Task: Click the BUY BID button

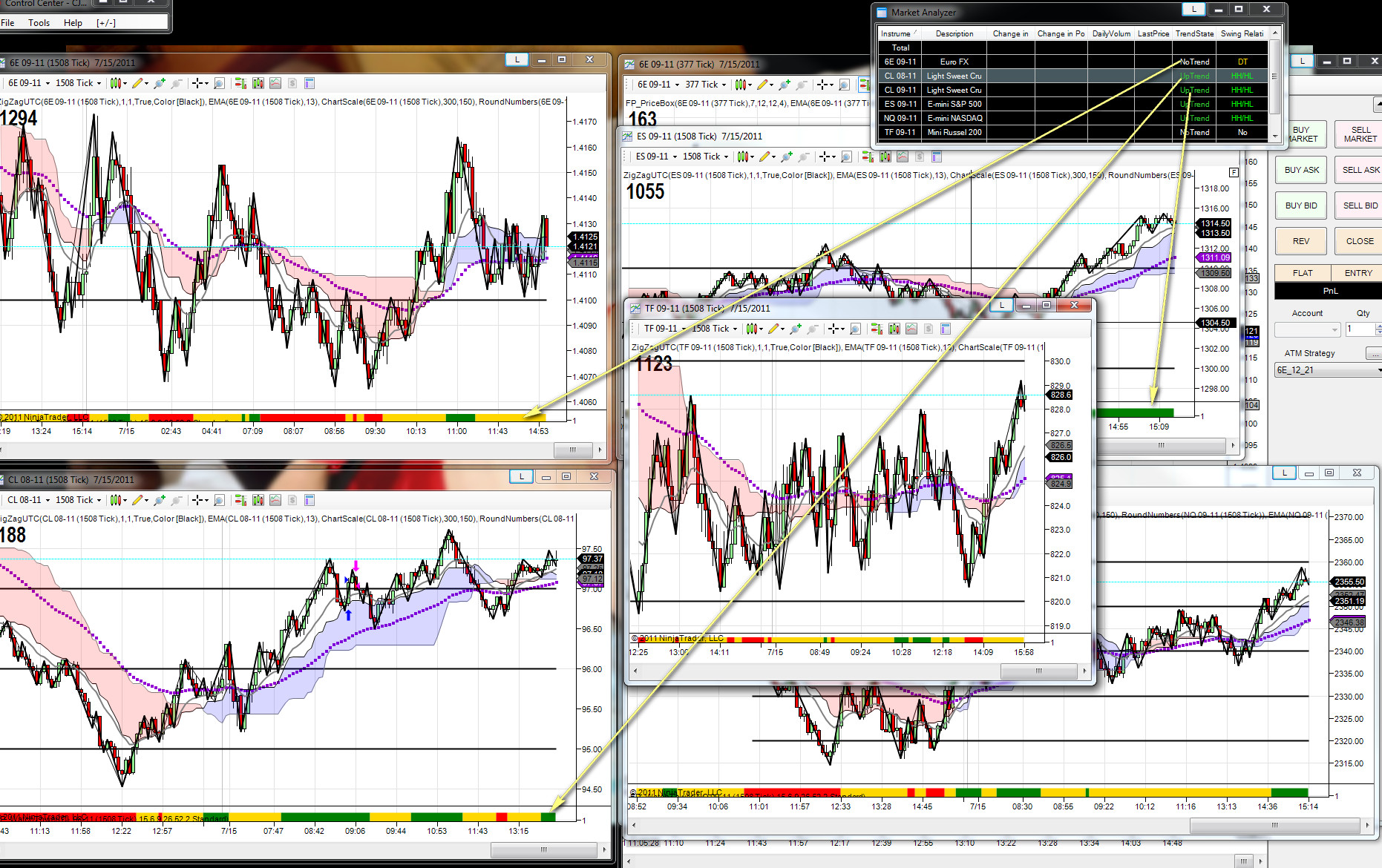Action: 1301,206
